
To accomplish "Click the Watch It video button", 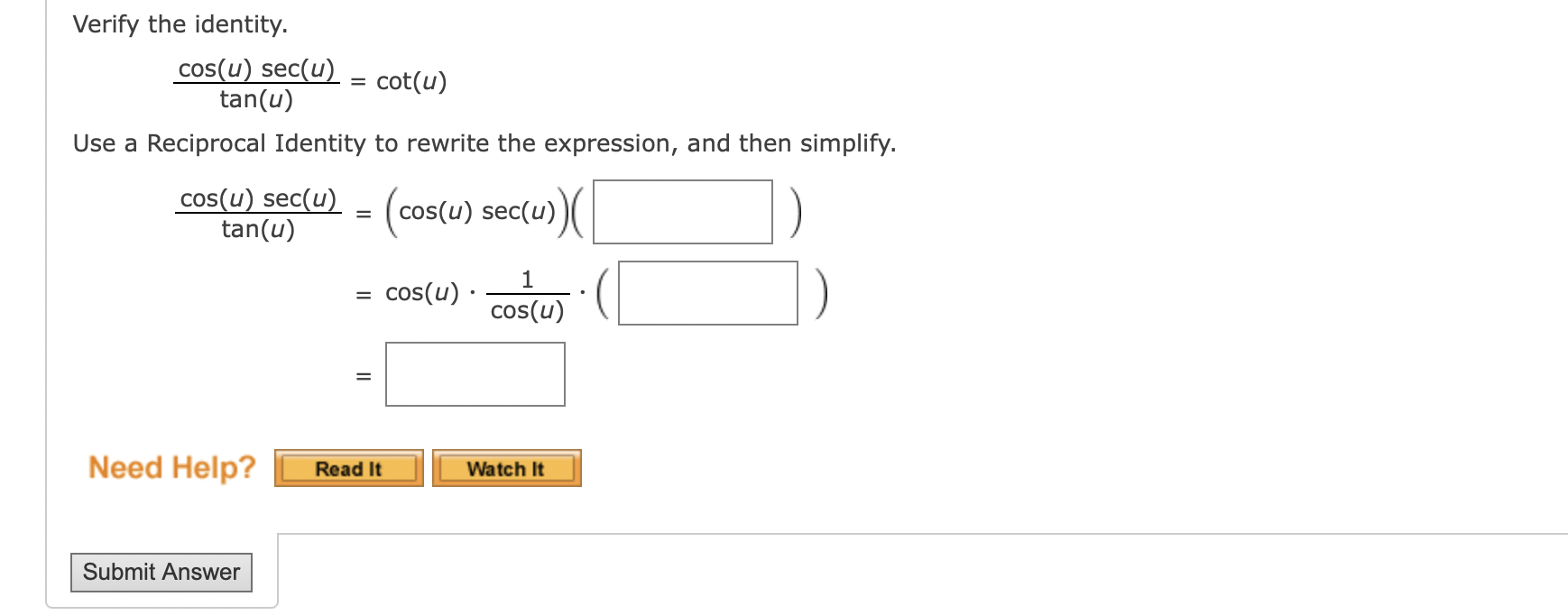I will point(506,467).
